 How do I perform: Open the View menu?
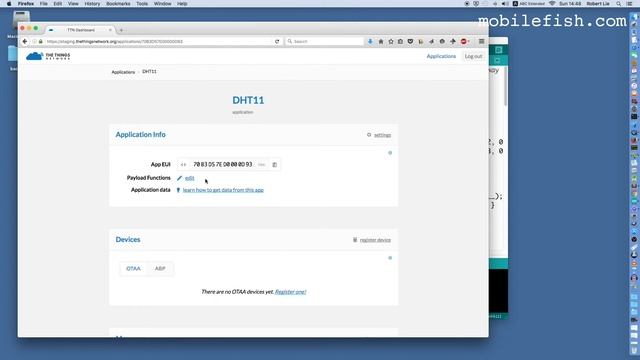[x=73, y=4]
